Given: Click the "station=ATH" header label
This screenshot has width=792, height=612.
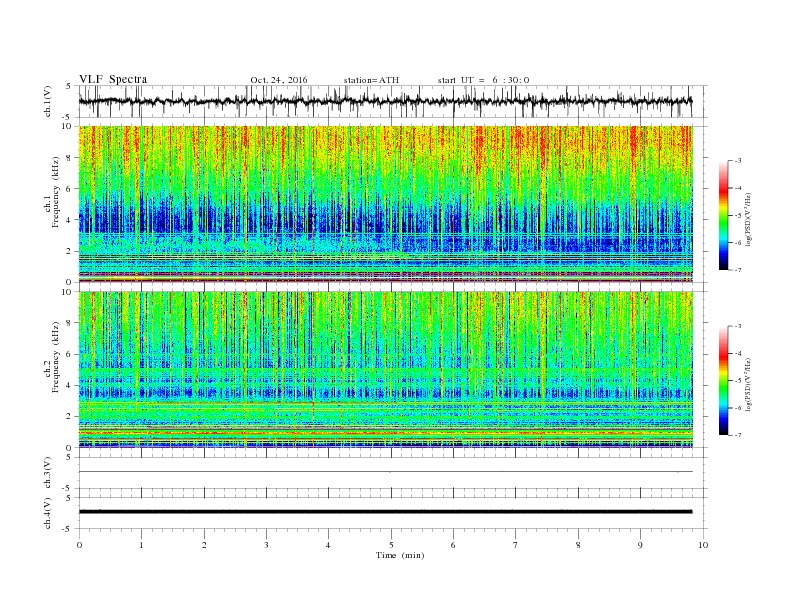Looking at the screenshot, I should pos(371,80).
